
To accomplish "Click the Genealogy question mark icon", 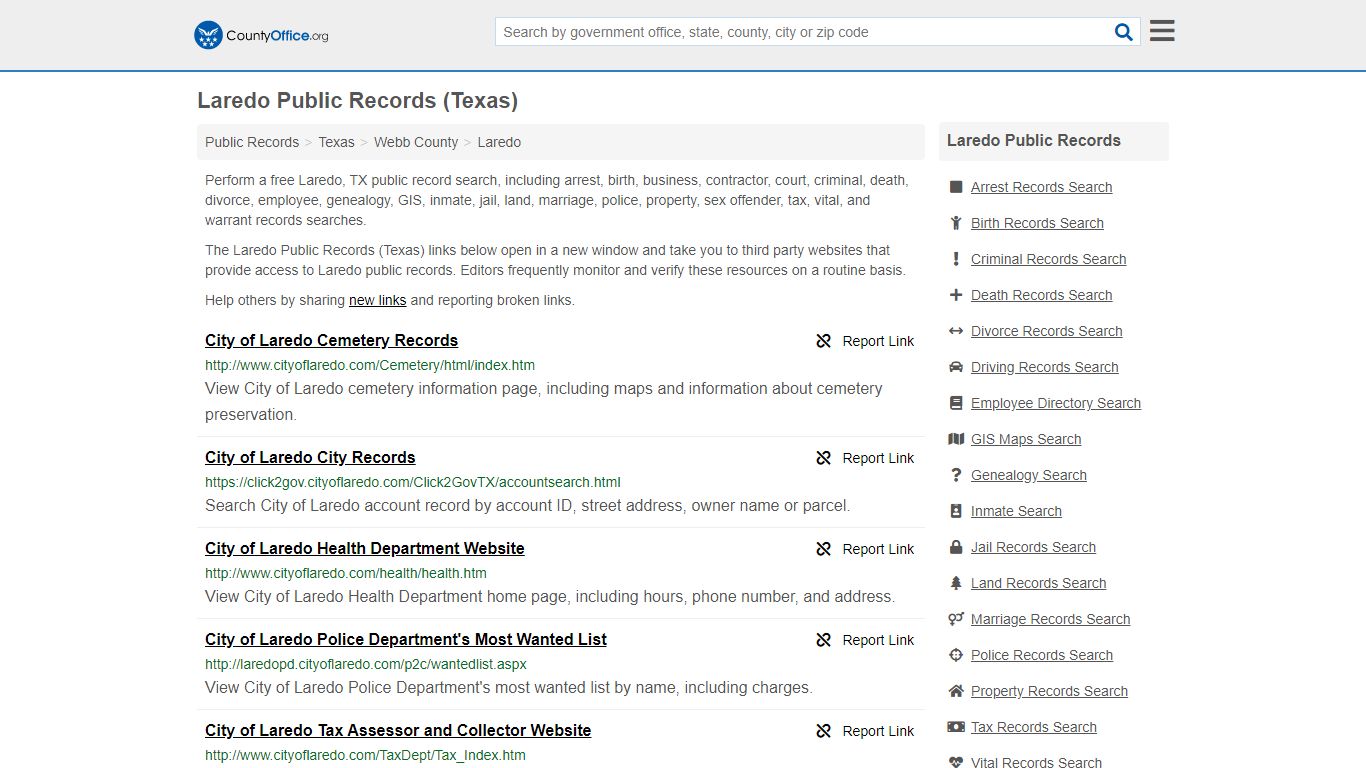I will point(956,475).
